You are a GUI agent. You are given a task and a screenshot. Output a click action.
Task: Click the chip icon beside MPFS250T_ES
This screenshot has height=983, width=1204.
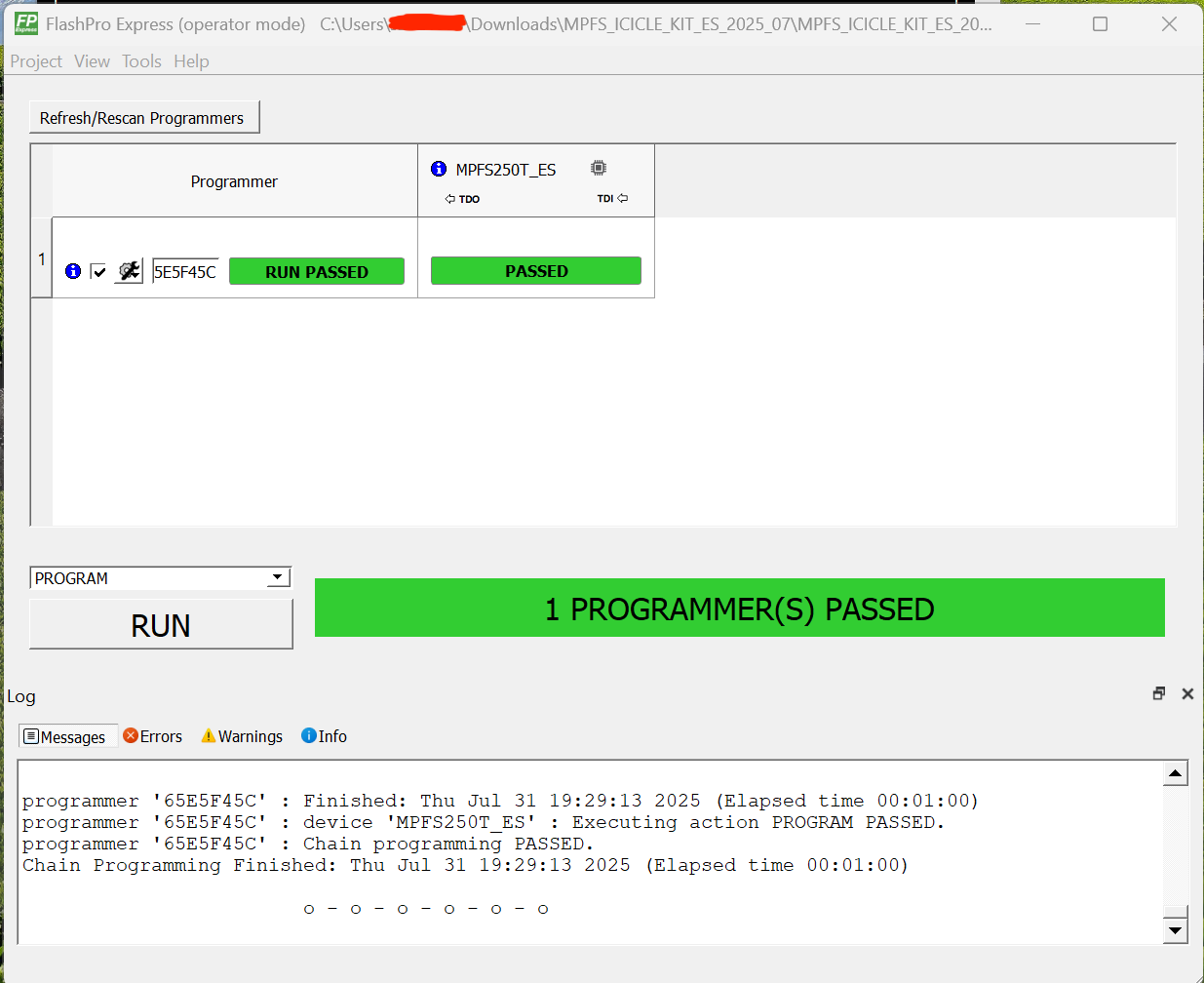(599, 168)
